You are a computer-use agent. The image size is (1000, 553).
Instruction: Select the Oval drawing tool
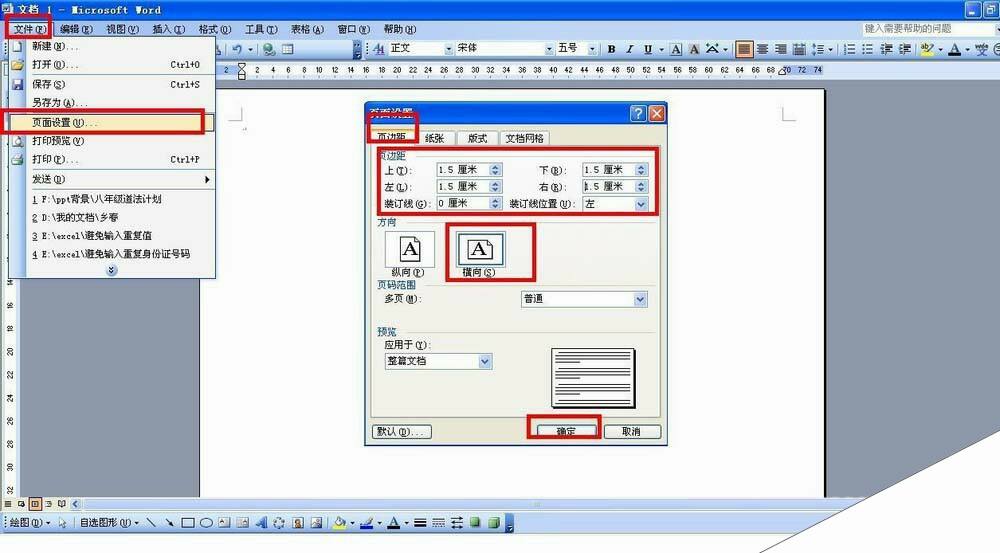(x=206, y=522)
